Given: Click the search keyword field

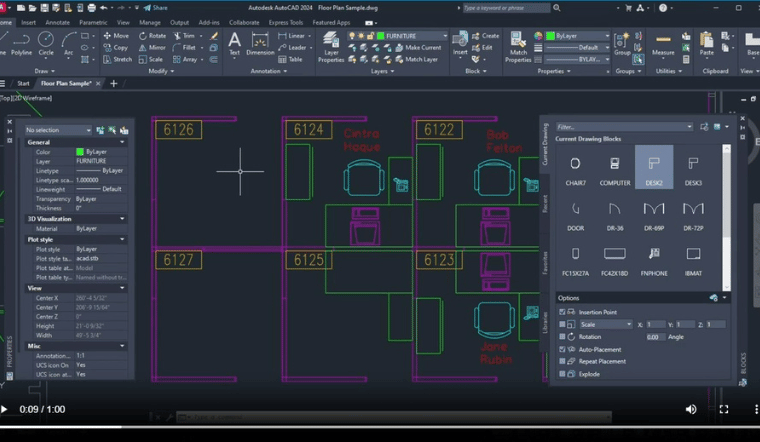Looking at the screenshot, I should pos(506,8).
